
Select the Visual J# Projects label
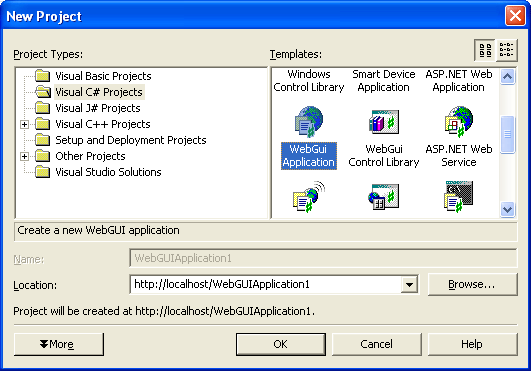(x=98, y=108)
